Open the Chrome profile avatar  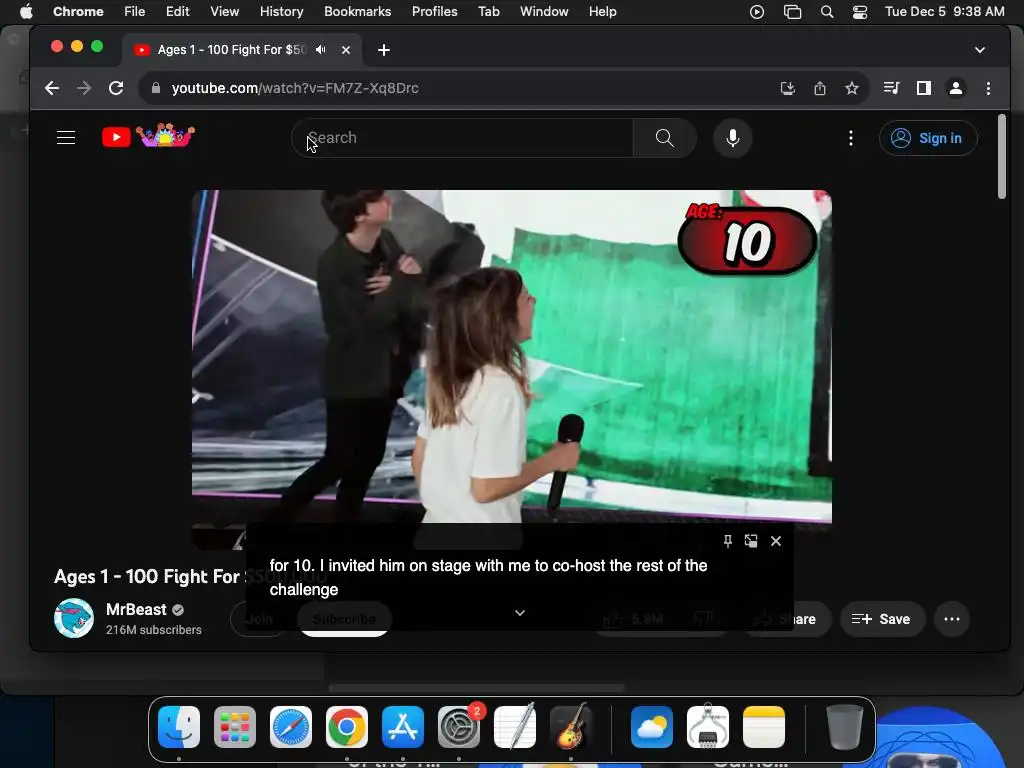(955, 88)
